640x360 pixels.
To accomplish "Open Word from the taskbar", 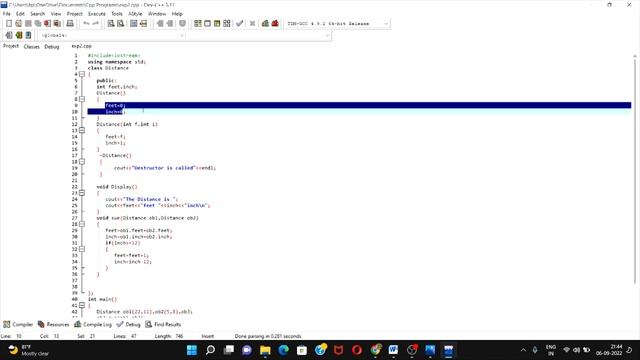I will pyautogui.click(x=393, y=350).
